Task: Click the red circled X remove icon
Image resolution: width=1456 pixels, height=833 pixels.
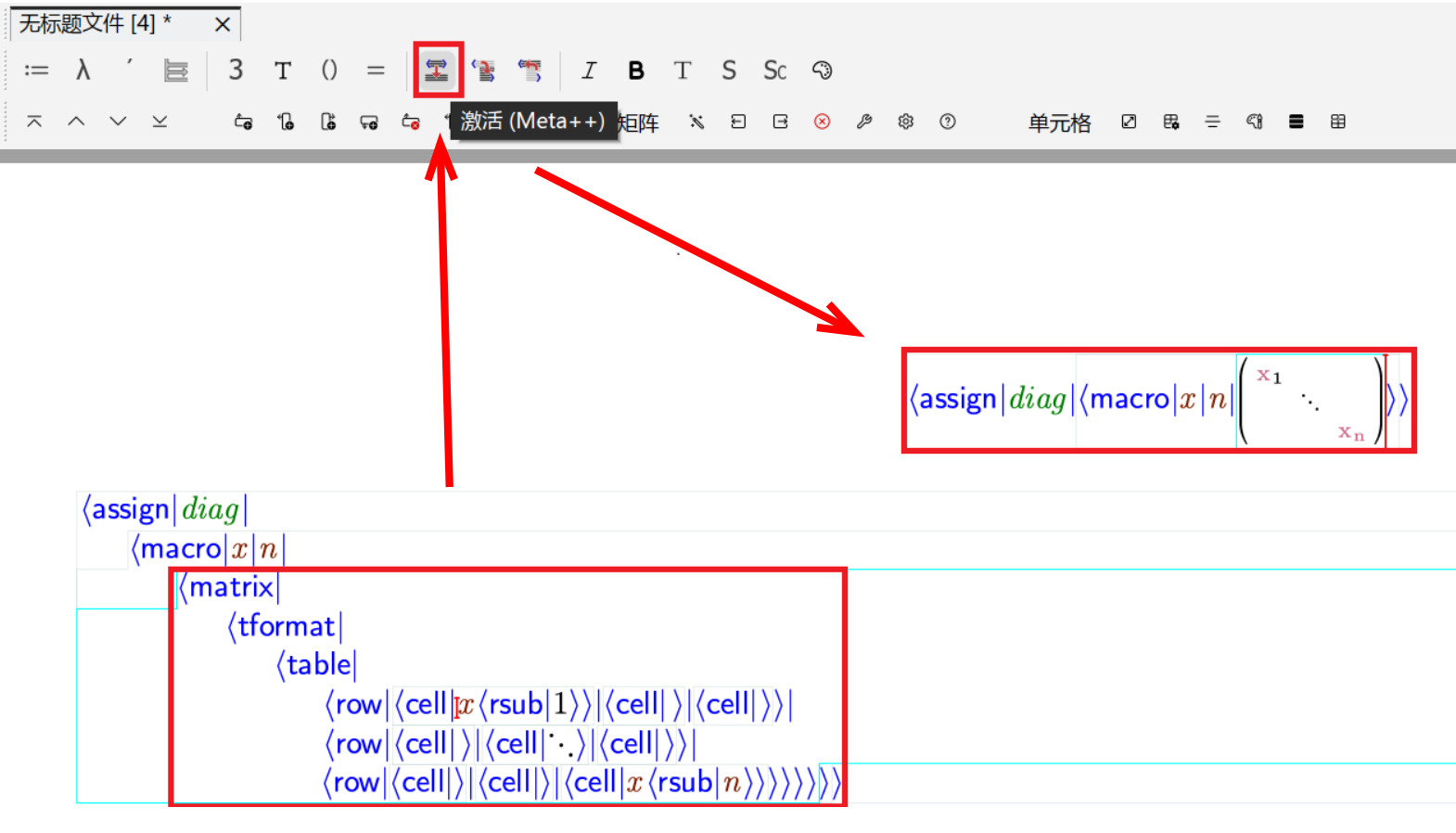Action: click(x=822, y=122)
